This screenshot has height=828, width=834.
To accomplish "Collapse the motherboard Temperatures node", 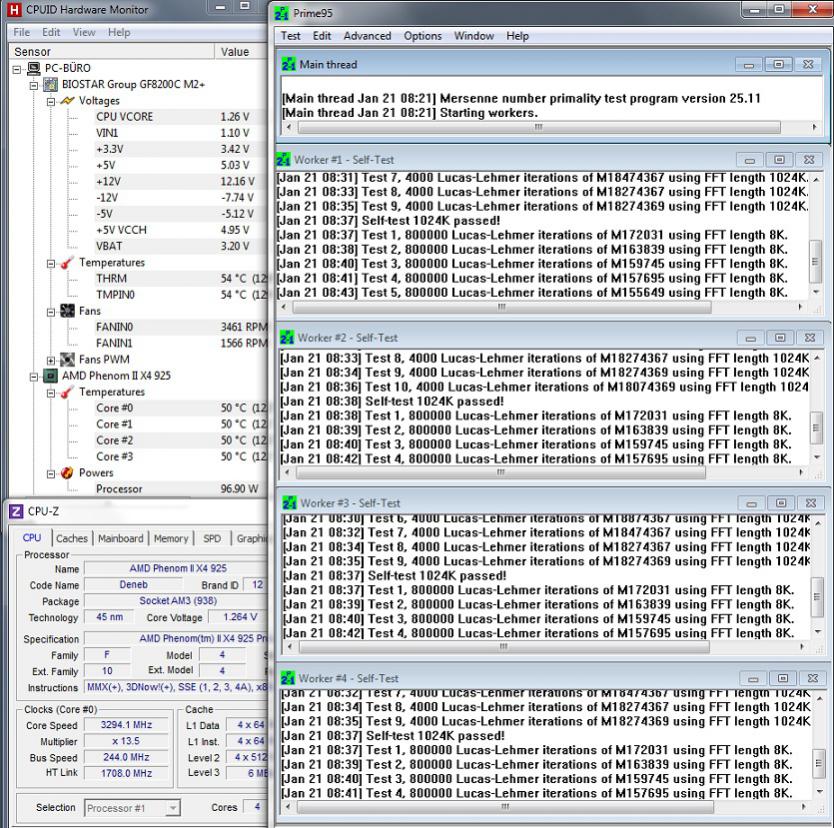I will [x=51, y=263].
